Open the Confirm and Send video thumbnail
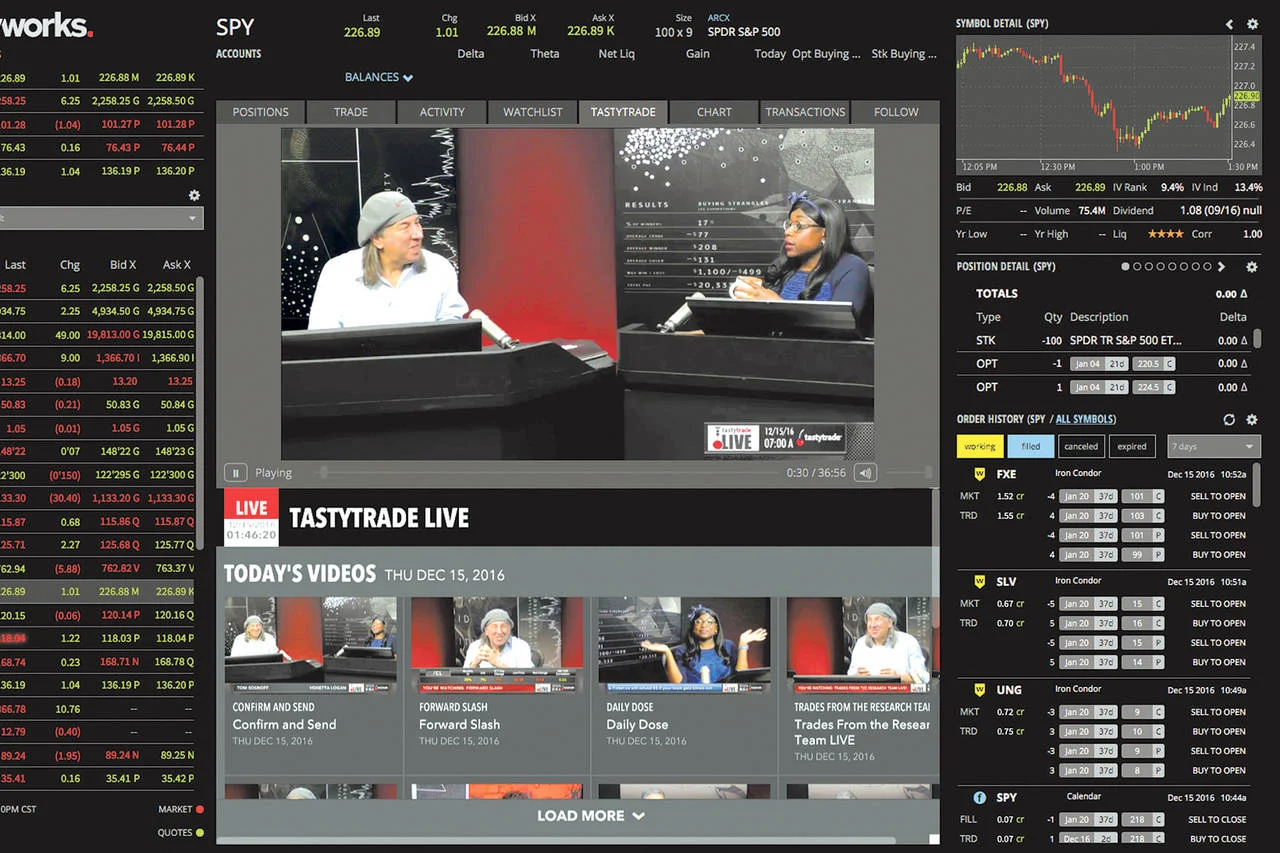 [310, 645]
